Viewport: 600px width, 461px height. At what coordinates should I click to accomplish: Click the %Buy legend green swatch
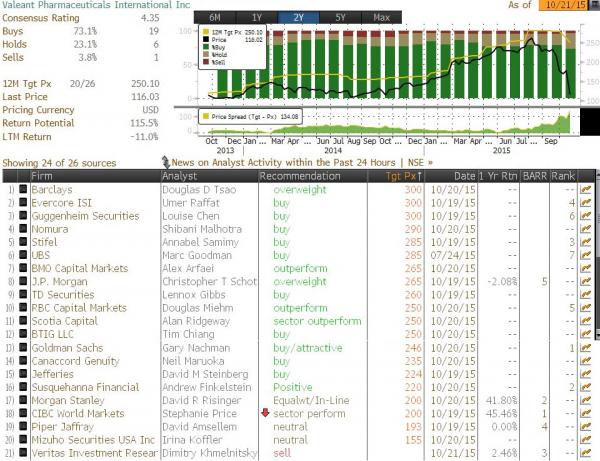pyautogui.click(x=206, y=47)
